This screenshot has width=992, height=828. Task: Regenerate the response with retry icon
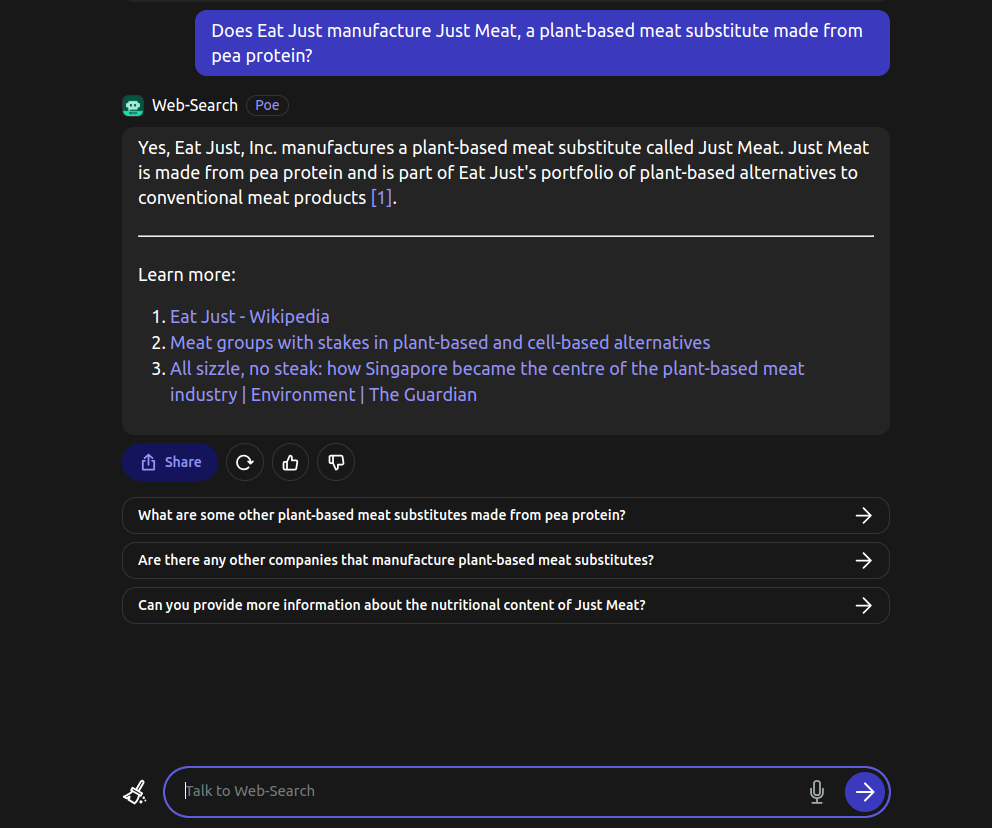pyautogui.click(x=245, y=462)
